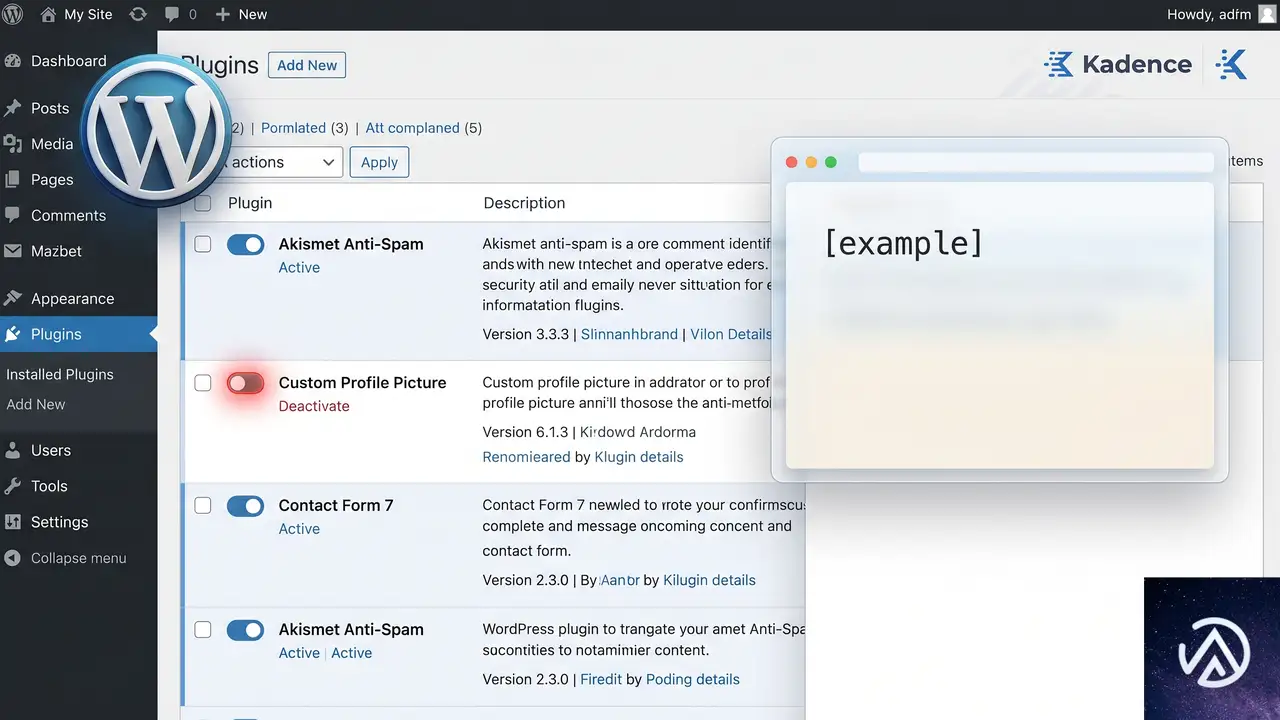
Task: Click the updates refresh icon
Action: point(138,14)
